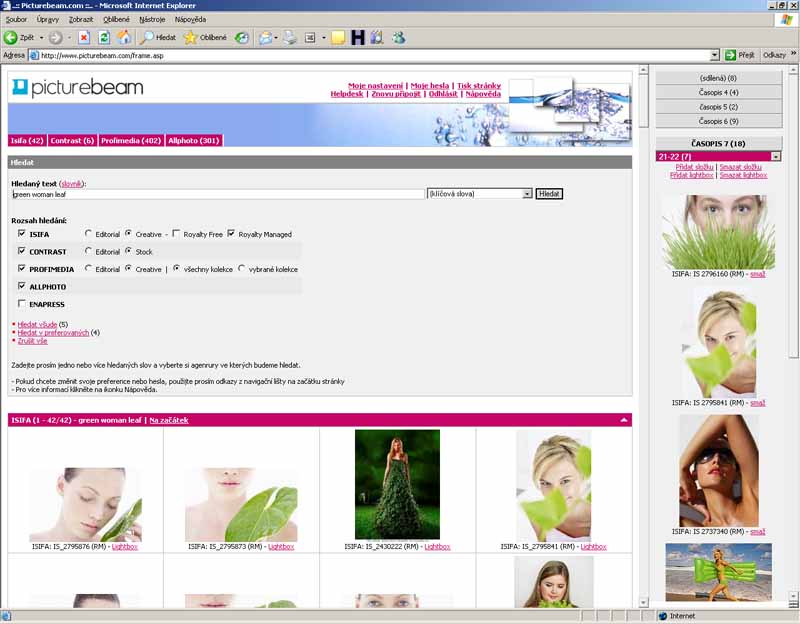
Task: Click the Mail envelope icon in toolbar
Action: coord(266,37)
